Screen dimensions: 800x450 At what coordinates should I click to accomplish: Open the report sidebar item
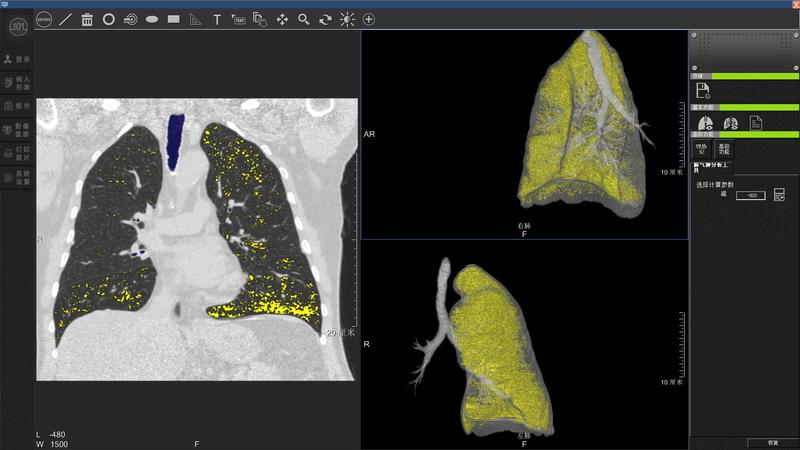[17, 106]
